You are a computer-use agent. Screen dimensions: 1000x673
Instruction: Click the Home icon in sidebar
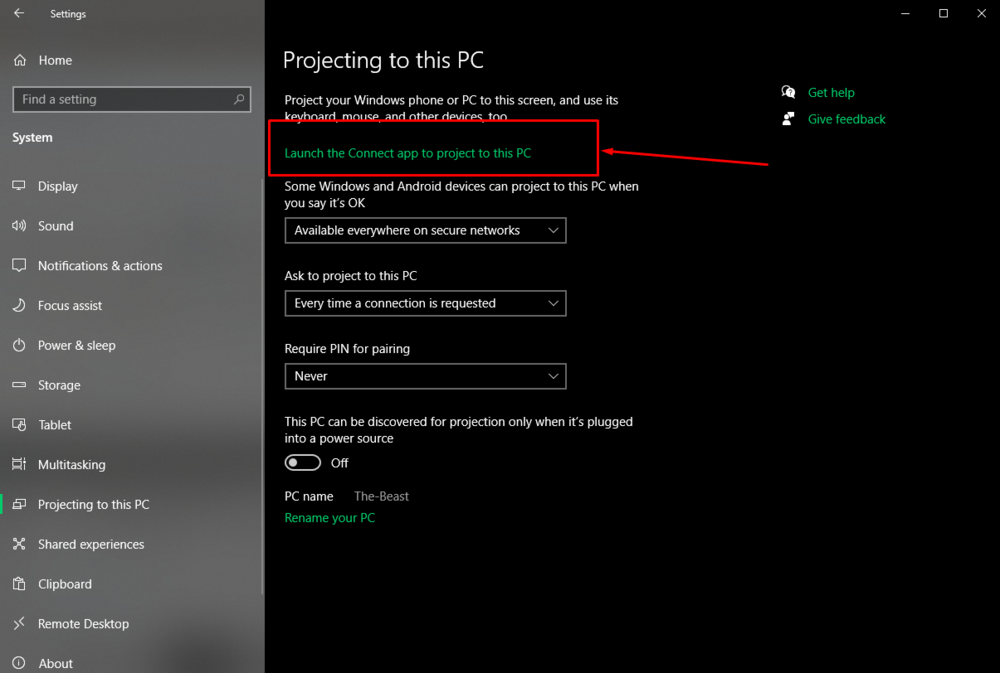[x=20, y=60]
